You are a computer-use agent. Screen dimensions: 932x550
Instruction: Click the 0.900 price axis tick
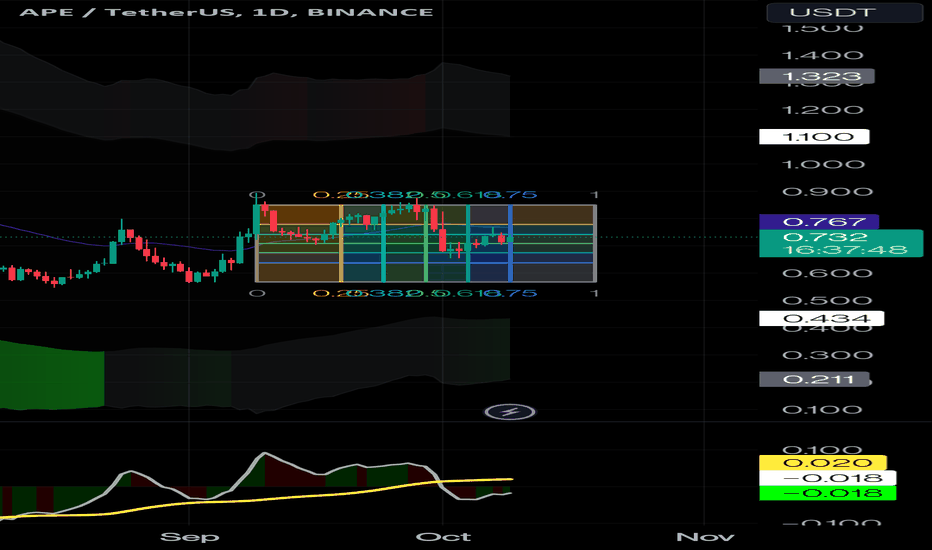click(827, 191)
